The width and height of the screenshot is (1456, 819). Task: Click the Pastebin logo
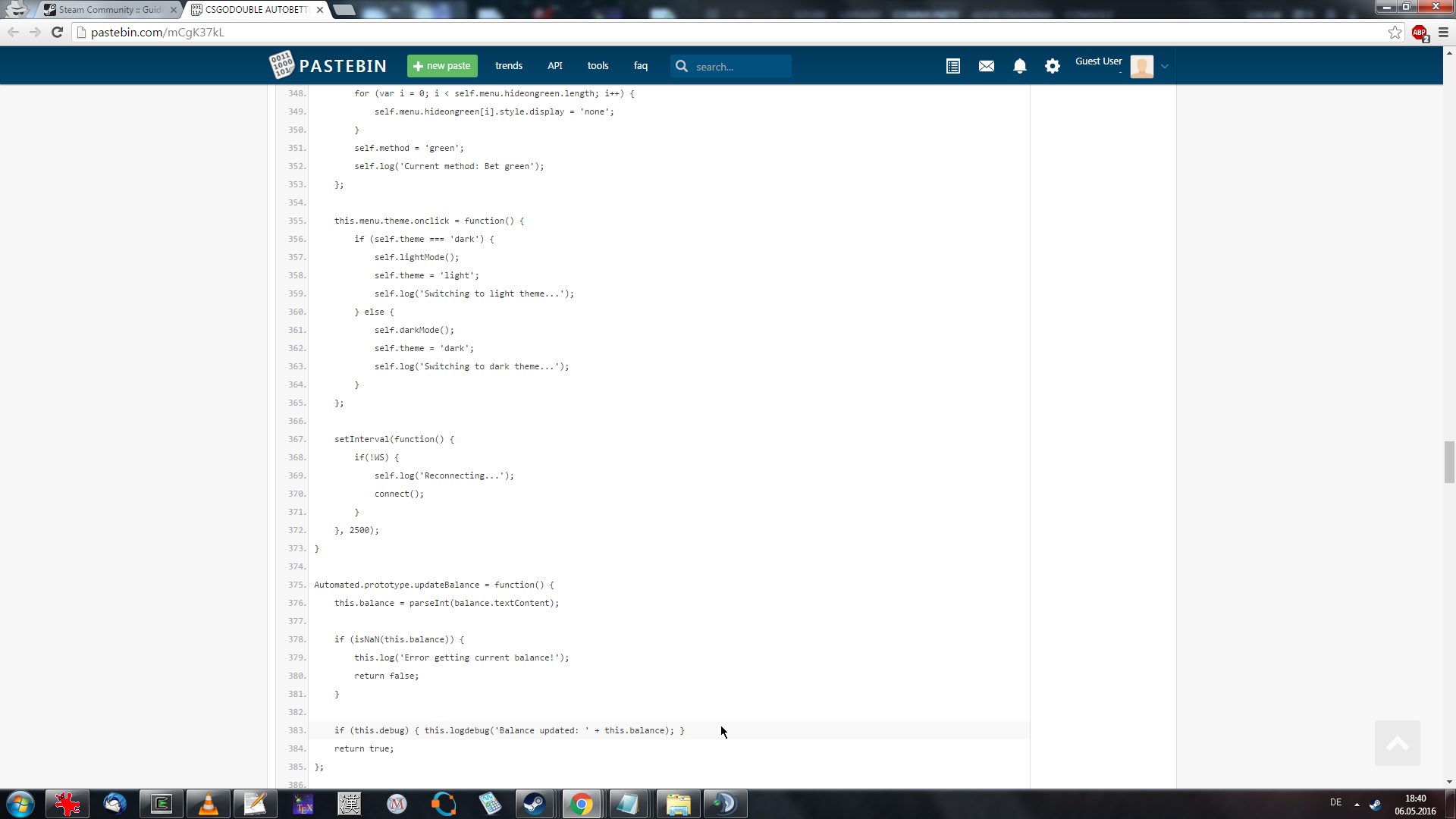click(328, 66)
